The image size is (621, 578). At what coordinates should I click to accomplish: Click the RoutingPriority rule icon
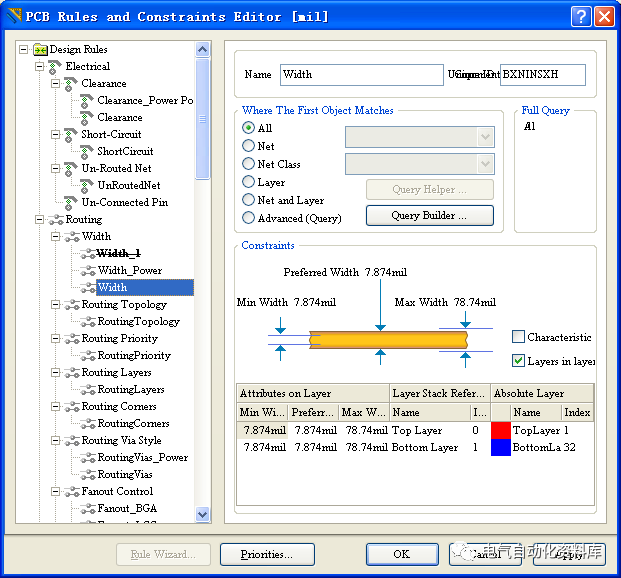pos(88,356)
